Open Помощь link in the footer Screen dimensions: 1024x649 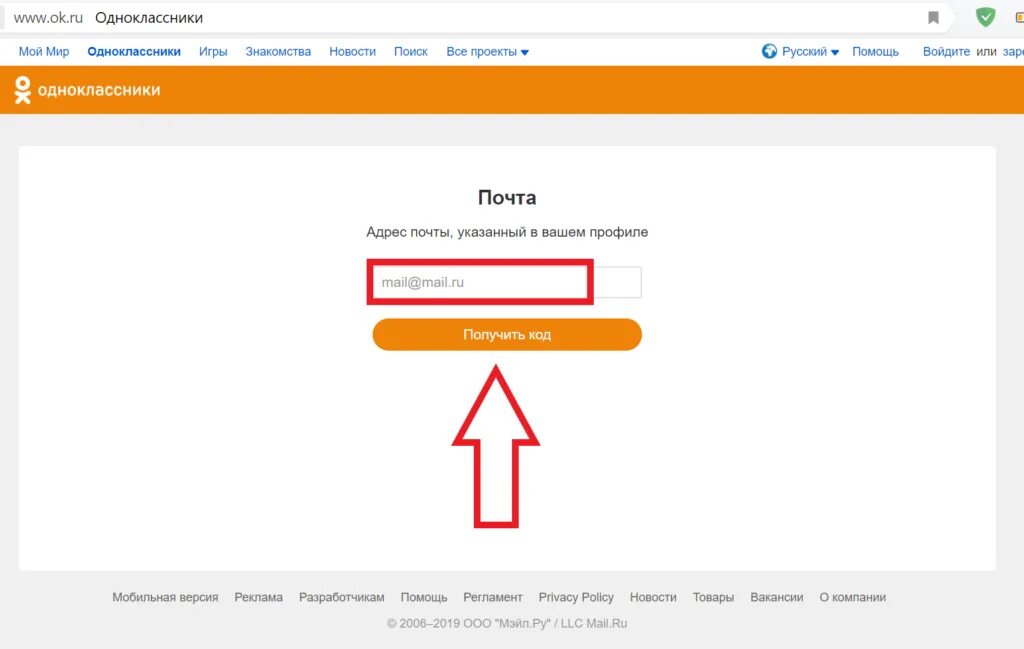coord(424,597)
